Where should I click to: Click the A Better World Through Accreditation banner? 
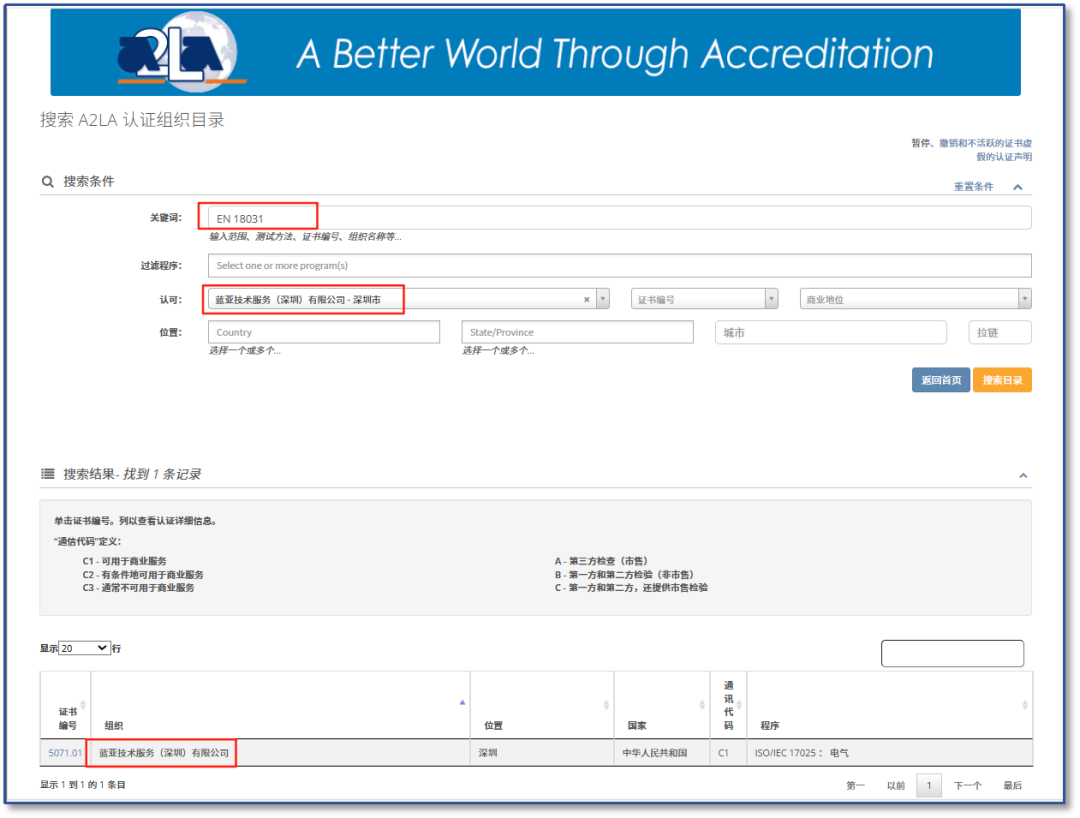535,52
